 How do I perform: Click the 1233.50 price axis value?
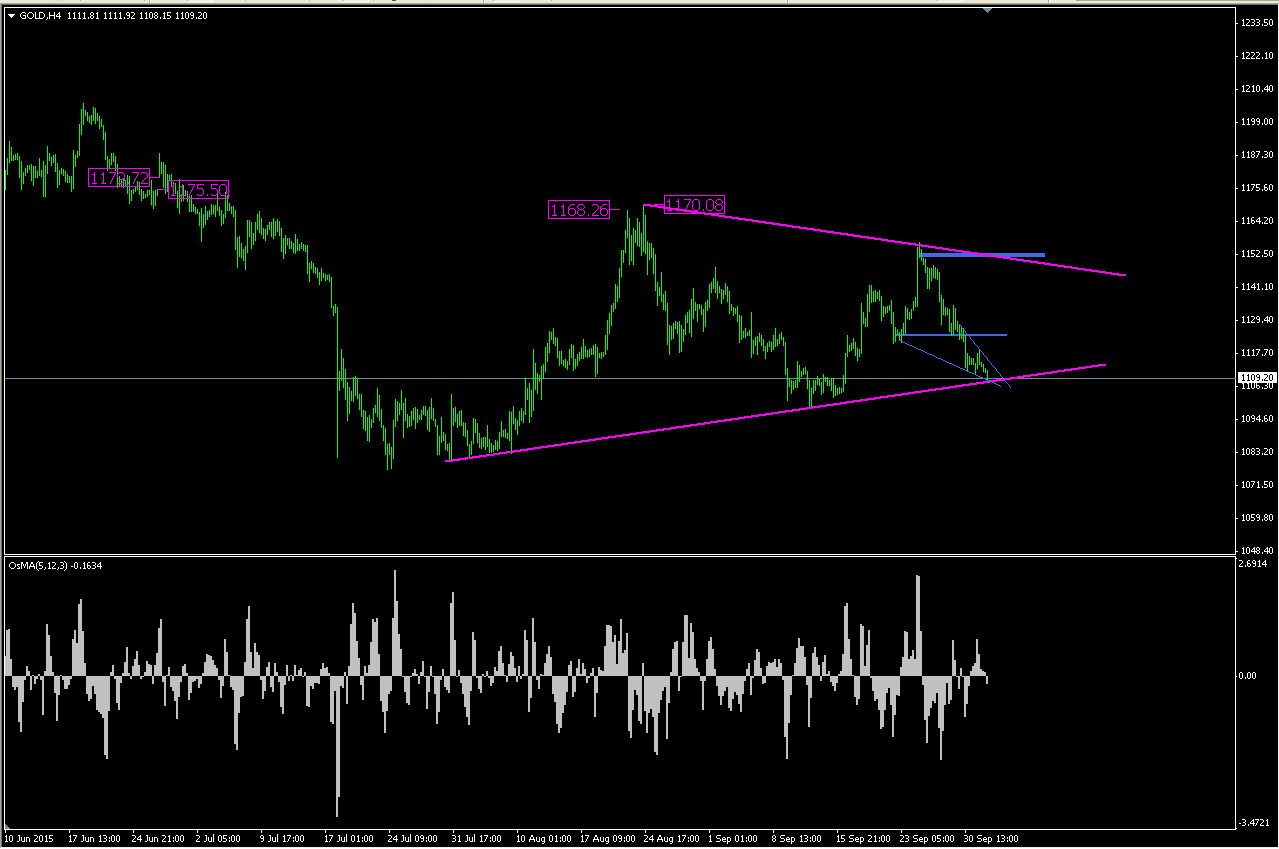(x=1257, y=23)
